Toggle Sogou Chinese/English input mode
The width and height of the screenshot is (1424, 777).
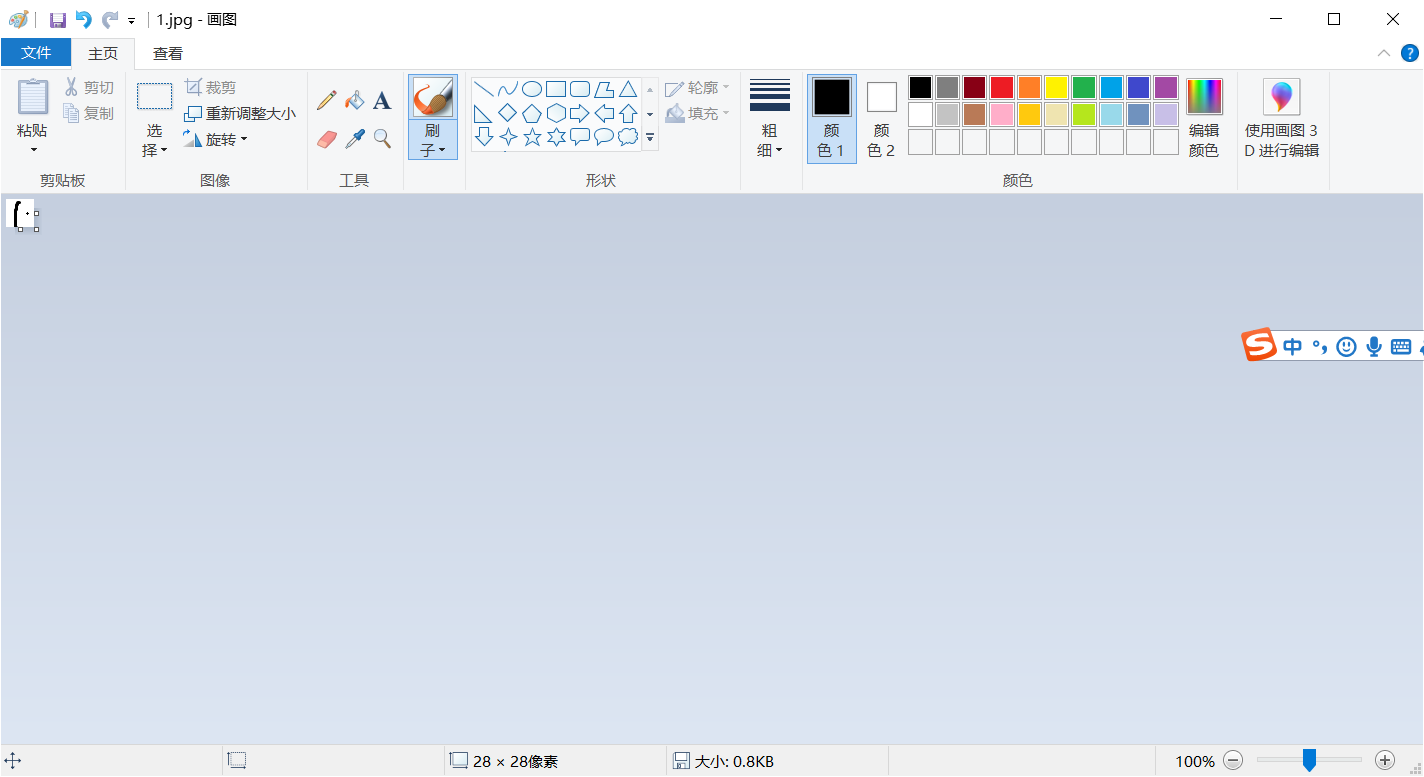(1293, 347)
